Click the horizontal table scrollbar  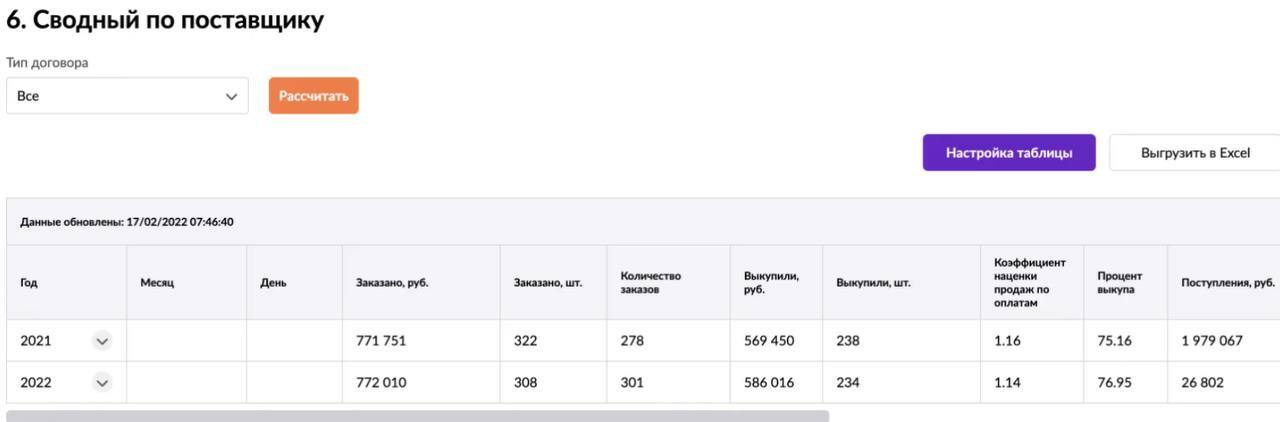point(417,415)
